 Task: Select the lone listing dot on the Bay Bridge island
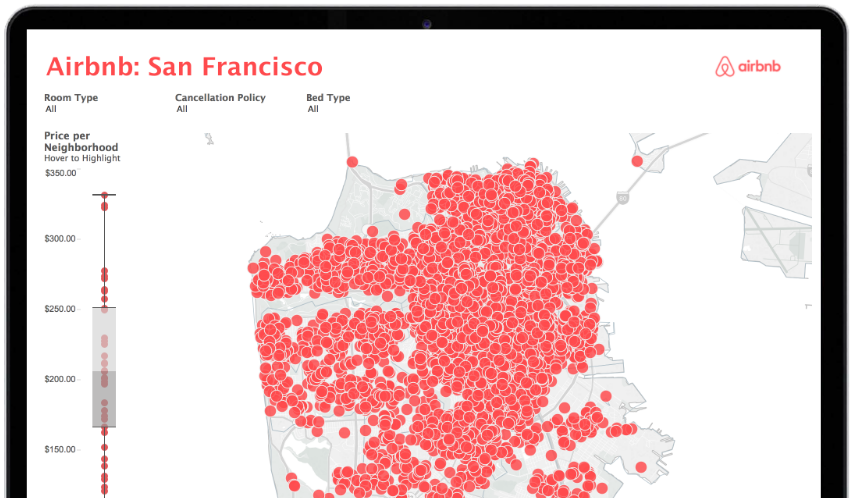pyautogui.click(x=637, y=161)
